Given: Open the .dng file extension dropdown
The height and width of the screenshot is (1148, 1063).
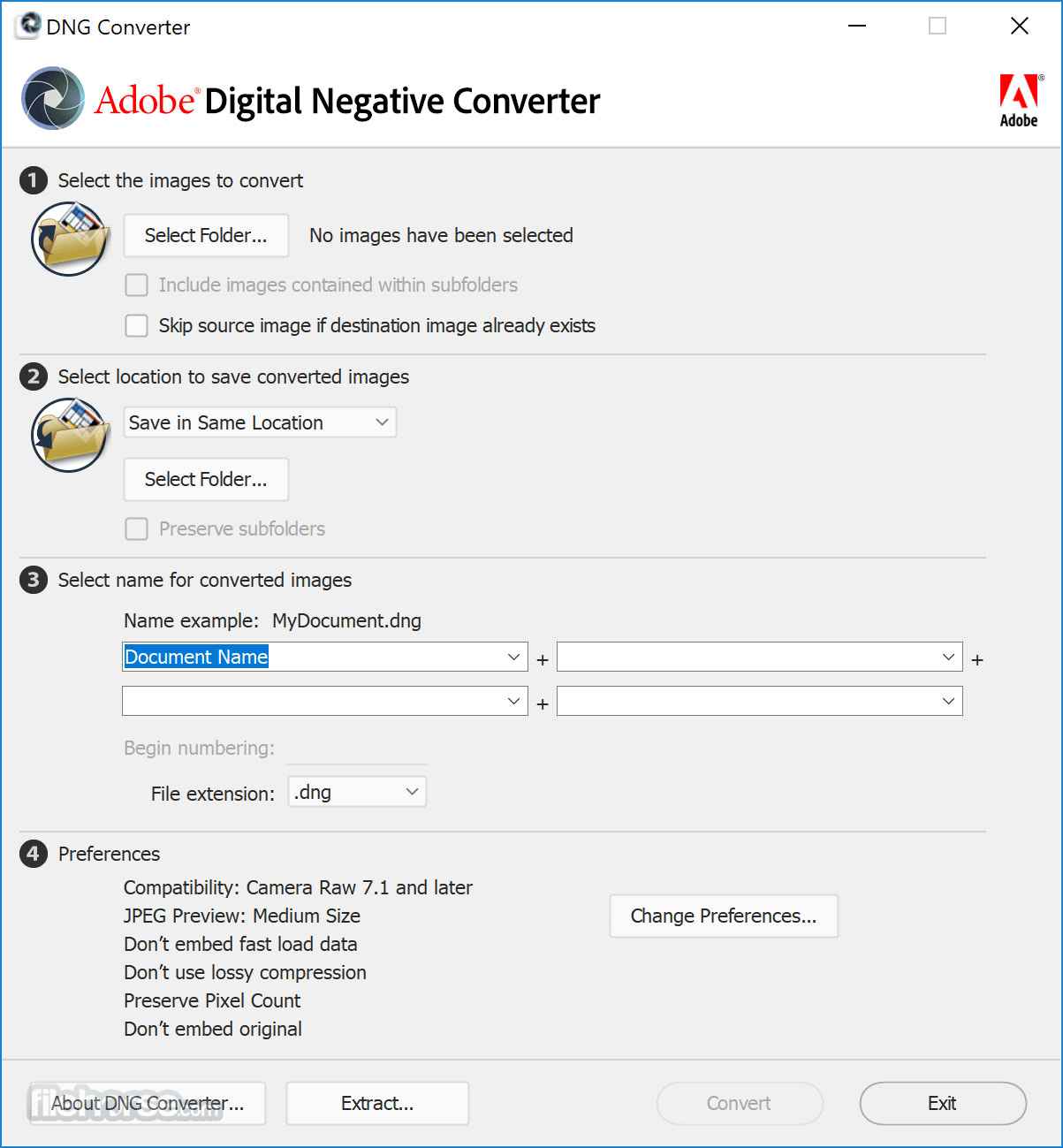Looking at the screenshot, I should 412,792.
